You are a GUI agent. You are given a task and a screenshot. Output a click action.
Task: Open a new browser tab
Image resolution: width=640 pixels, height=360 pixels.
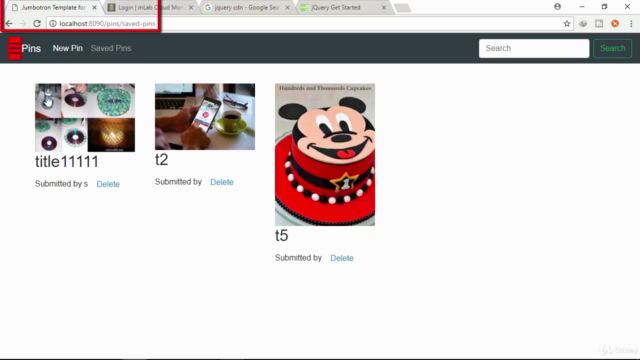pyautogui.click(x=402, y=8)
